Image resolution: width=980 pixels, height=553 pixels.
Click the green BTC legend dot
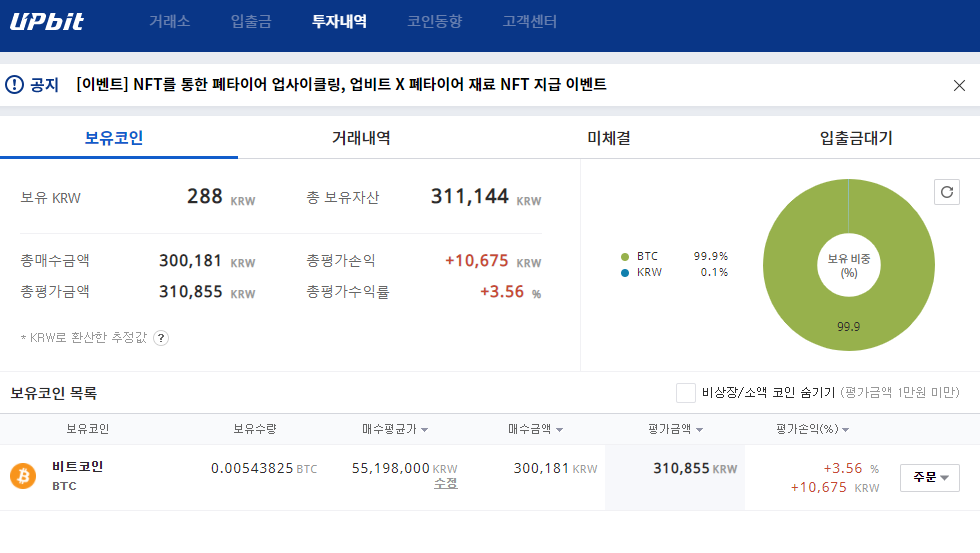[x=625, y=257]
